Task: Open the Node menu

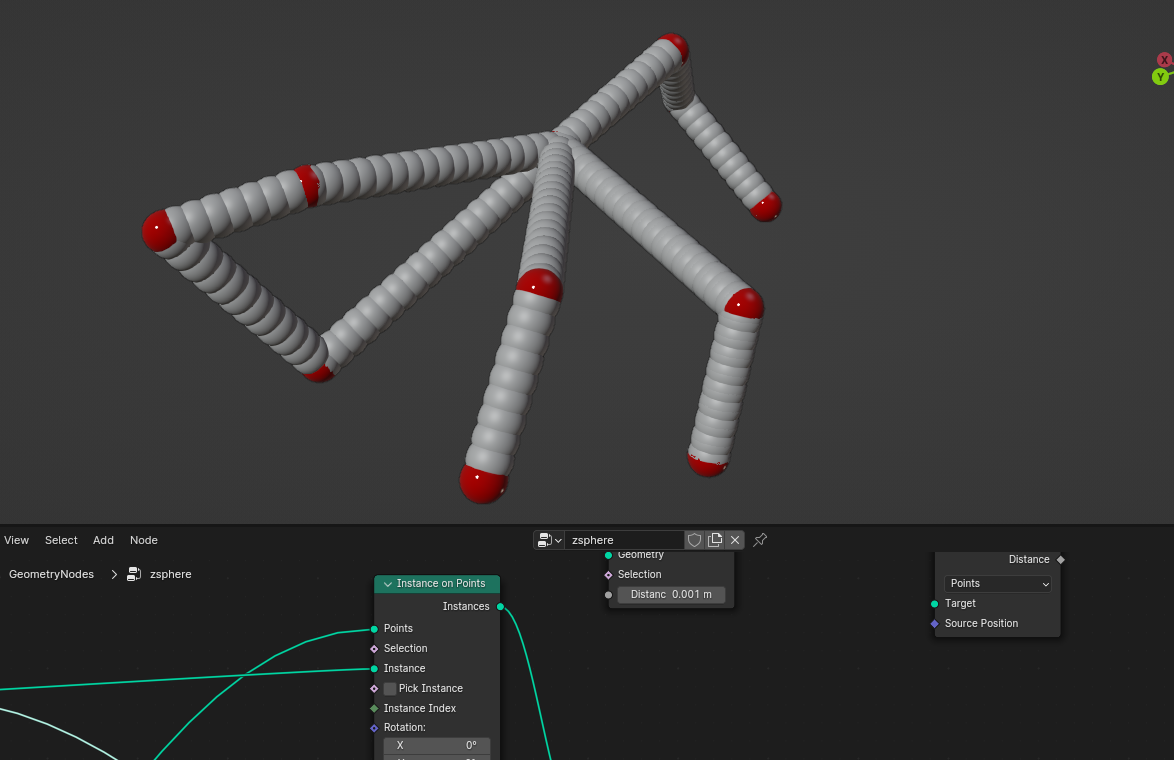Action: click(144, 540)
